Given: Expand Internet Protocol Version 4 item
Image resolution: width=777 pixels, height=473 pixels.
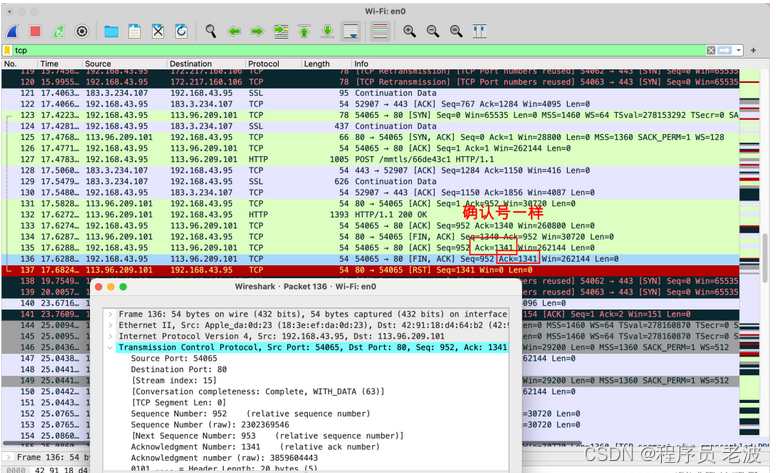Looking at the screenshot, I should pyautogui.click(x=110, y=336).
